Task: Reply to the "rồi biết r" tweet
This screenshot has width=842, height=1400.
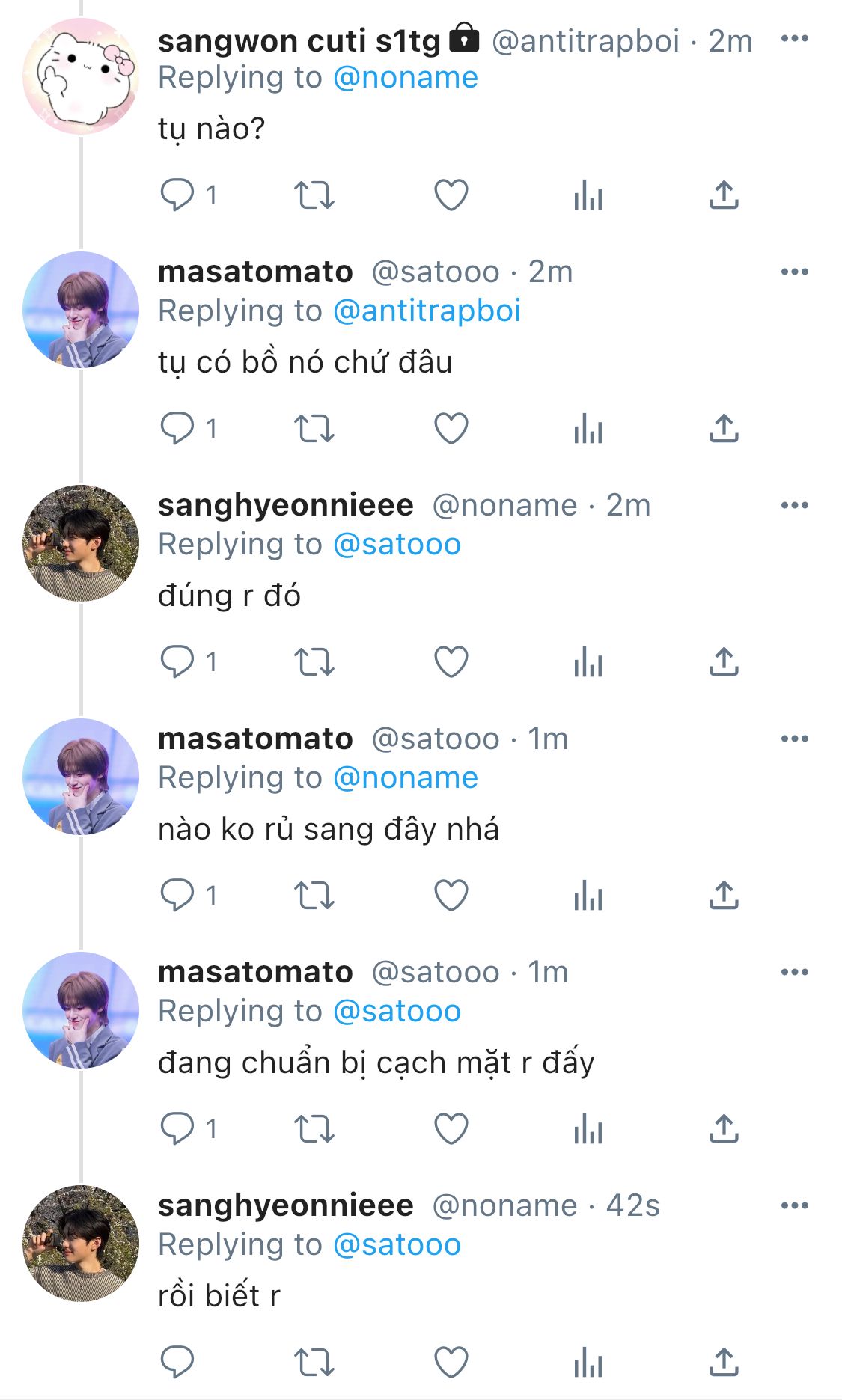Action: pos(177,1362)
